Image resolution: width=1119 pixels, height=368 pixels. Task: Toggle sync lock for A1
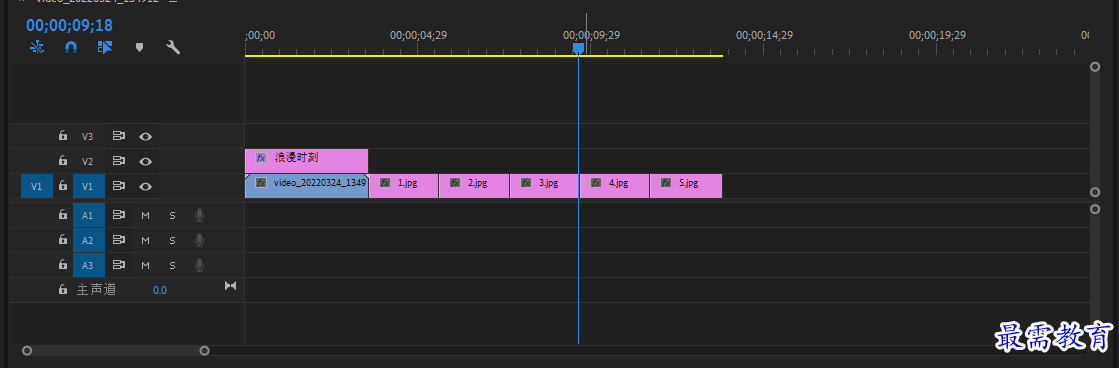(118, 215)
